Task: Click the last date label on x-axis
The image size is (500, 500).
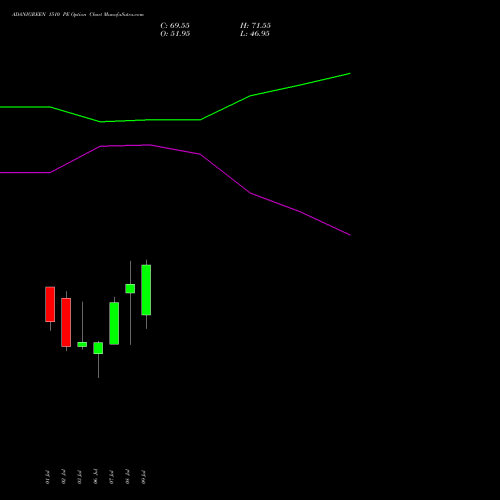Action: coord(143,477)
